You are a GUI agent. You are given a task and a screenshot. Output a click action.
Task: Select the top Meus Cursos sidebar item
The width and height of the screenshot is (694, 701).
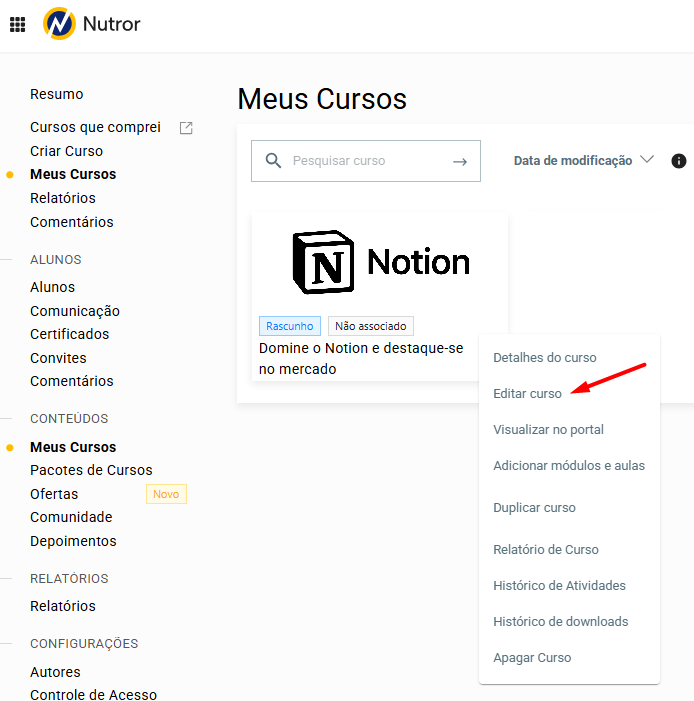click(x=73, y=174)
